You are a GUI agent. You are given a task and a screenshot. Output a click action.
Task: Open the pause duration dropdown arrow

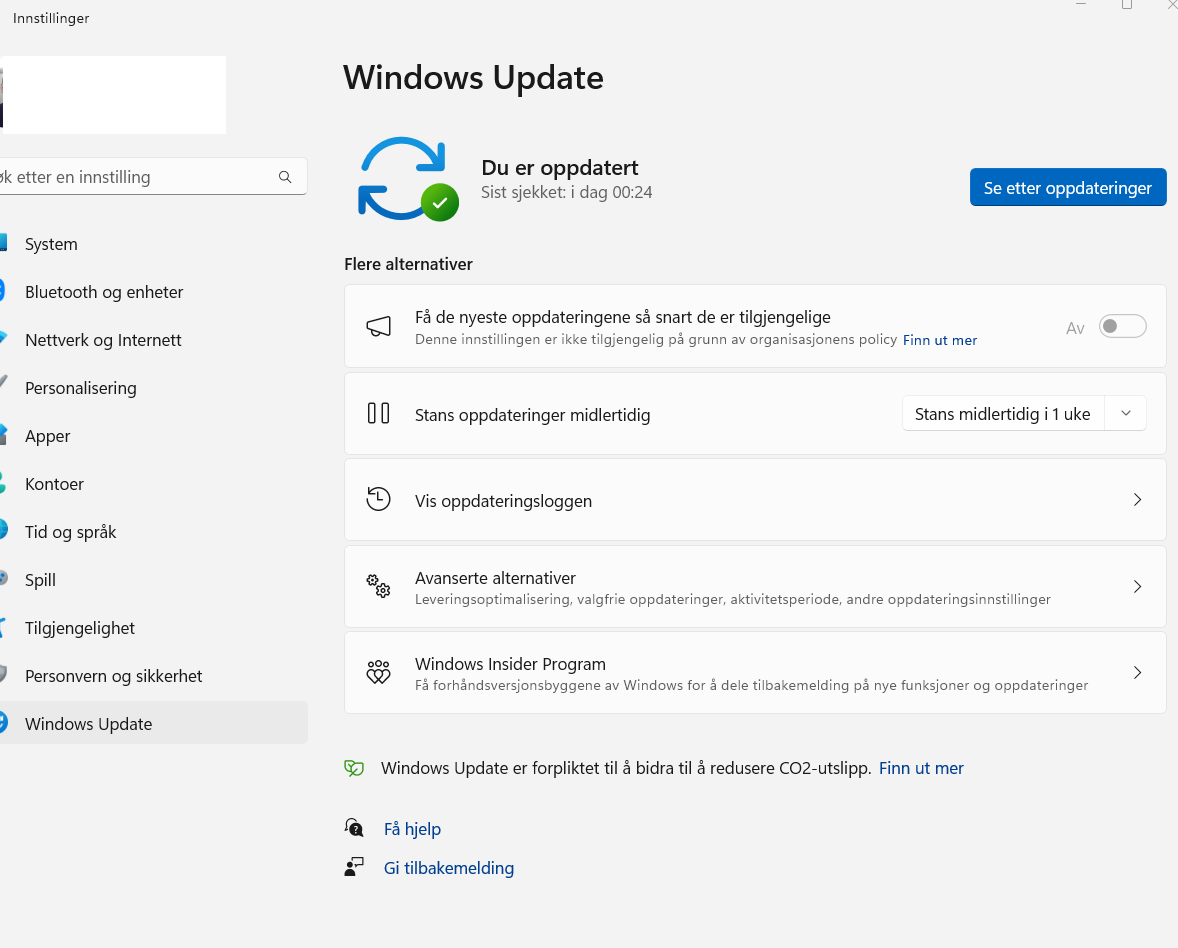1126,414
